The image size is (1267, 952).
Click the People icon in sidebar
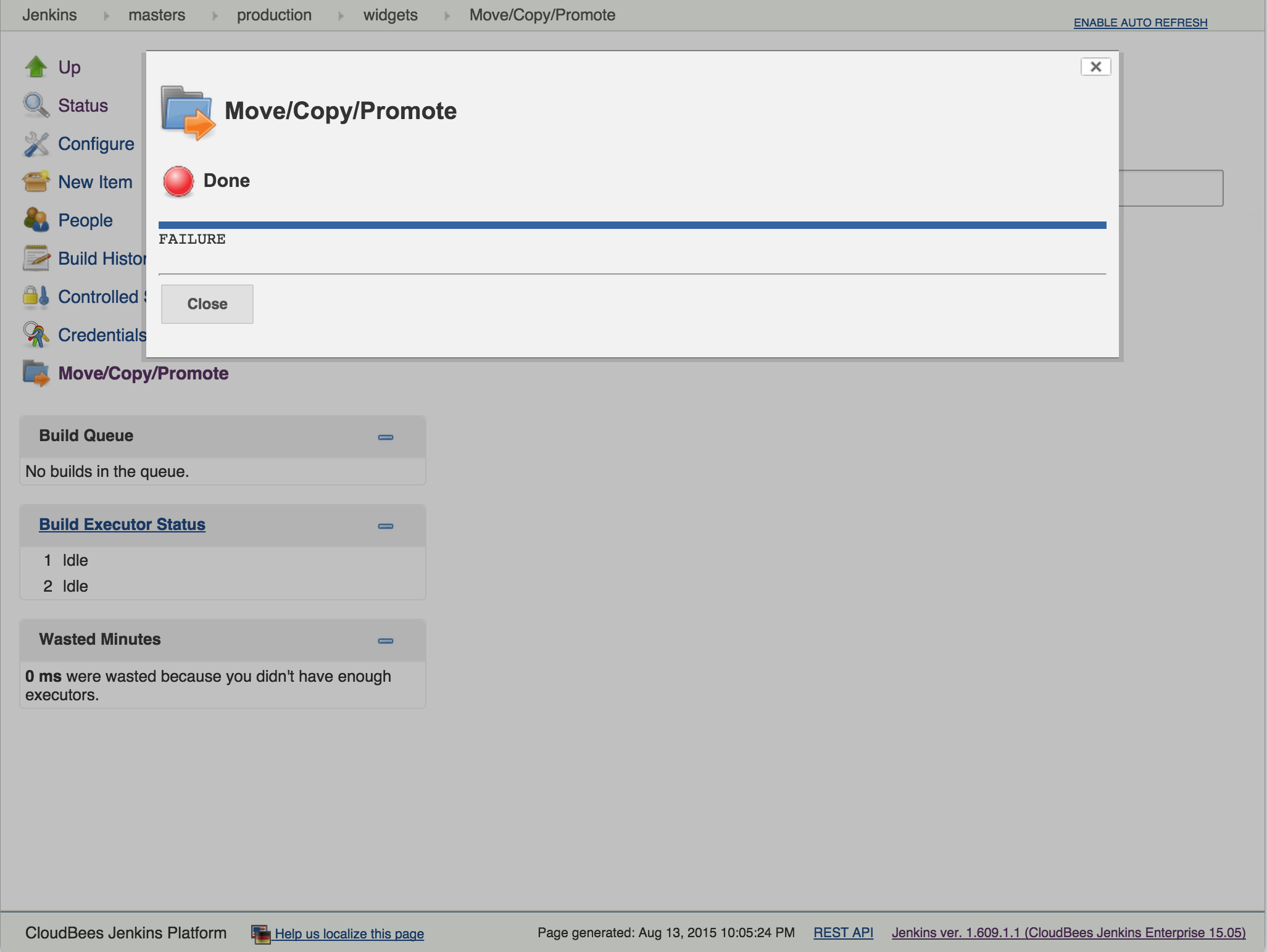[x=37, y=219]
